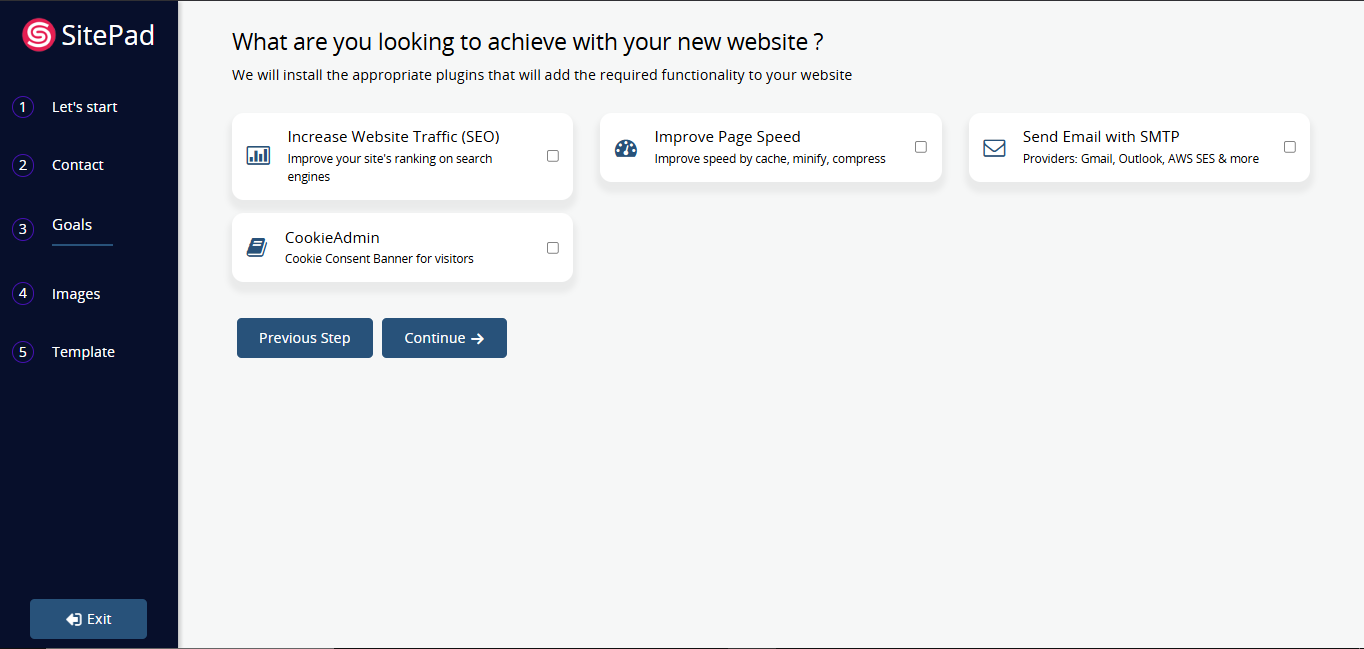Screen dimensions: 1364x649
Task: Click the Page Speed gauge icon
Action: click(x=626, y=148)
